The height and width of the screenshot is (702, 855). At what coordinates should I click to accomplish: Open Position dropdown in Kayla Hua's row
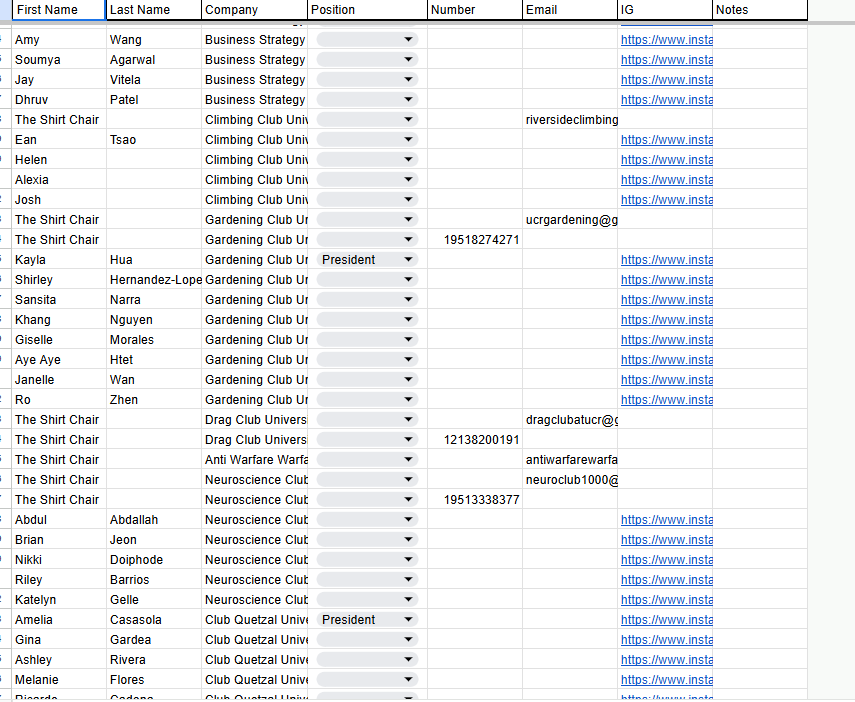(x=408, y=260)
